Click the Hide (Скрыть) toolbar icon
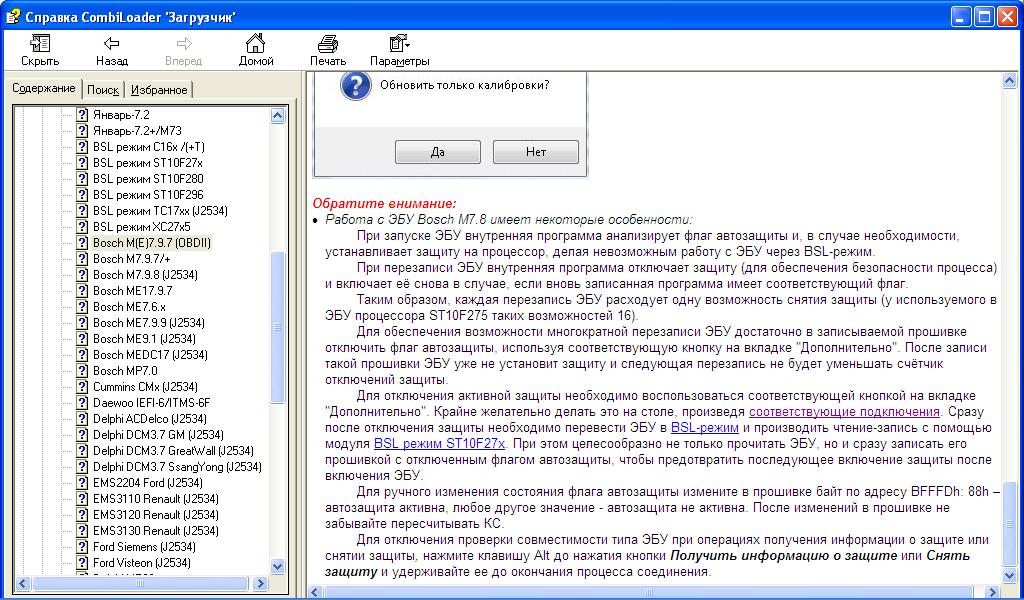 point(40,44)
